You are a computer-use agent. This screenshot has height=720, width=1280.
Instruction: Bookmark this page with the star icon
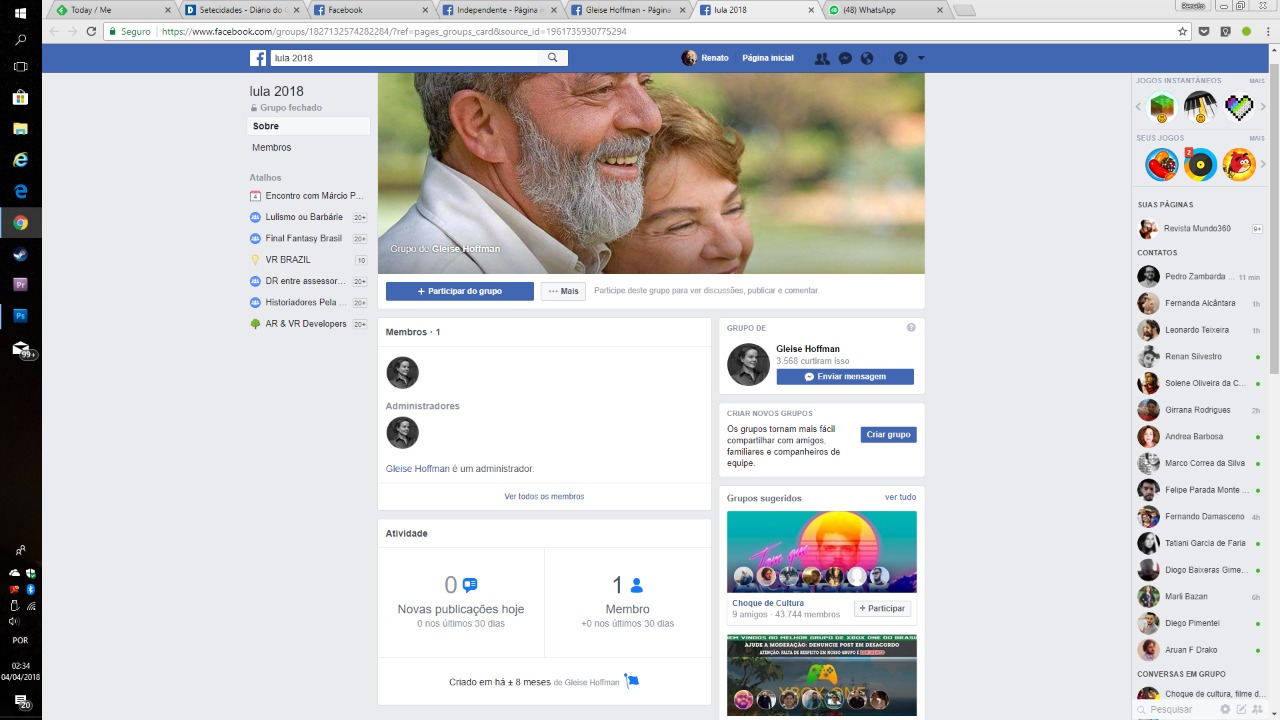point(1183,31)
